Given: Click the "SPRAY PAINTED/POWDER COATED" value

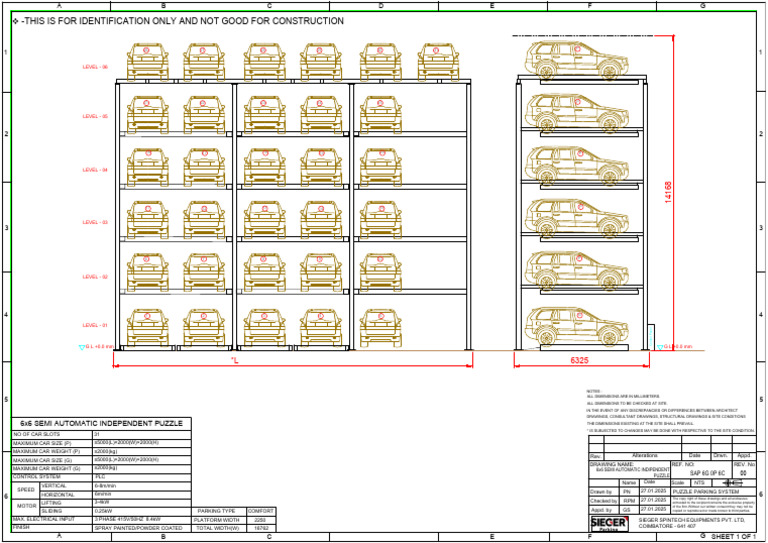Looking at the screenshot, I should (x=138, y=528).
